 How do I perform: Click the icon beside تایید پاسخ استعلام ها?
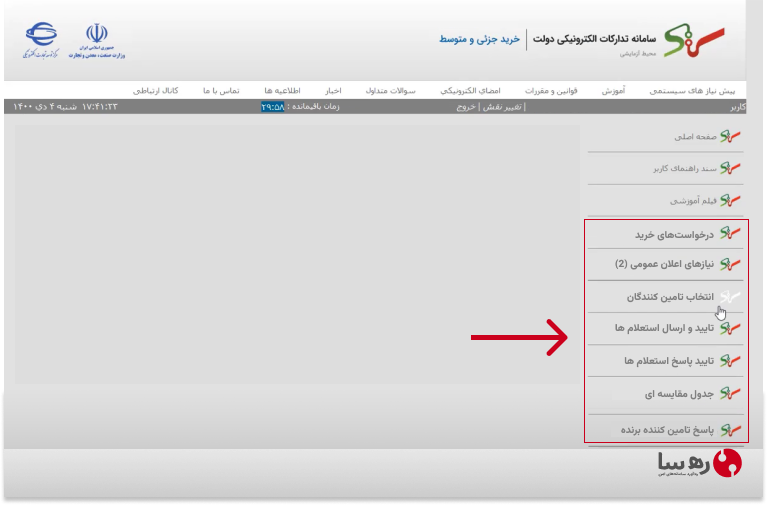730,361
